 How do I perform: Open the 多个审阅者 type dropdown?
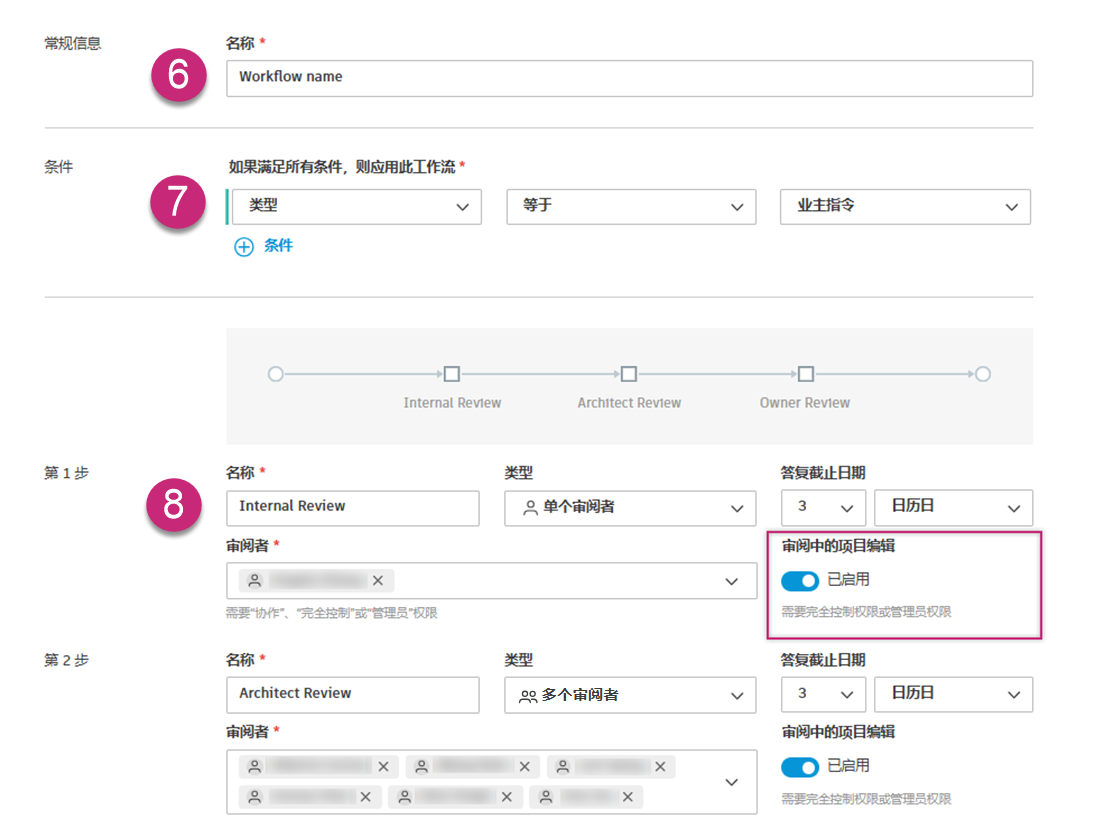(630, 695)
